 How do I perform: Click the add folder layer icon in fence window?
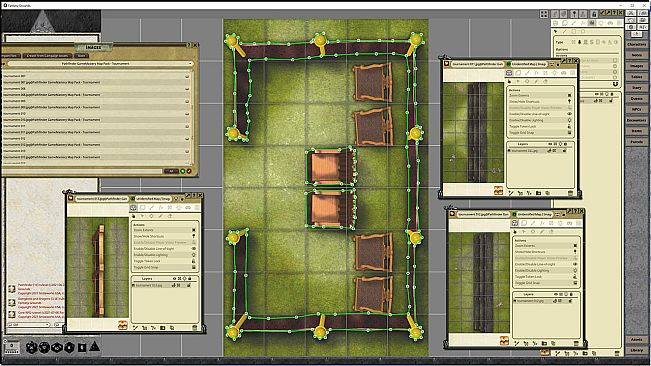pos(163,328)
